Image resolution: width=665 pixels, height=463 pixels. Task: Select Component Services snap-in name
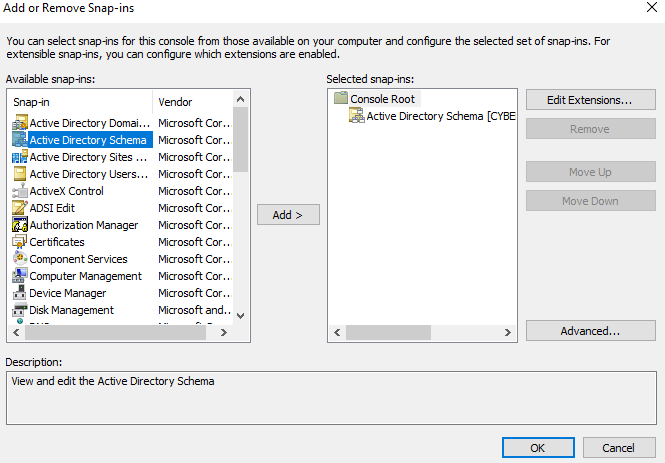[78, 259]
